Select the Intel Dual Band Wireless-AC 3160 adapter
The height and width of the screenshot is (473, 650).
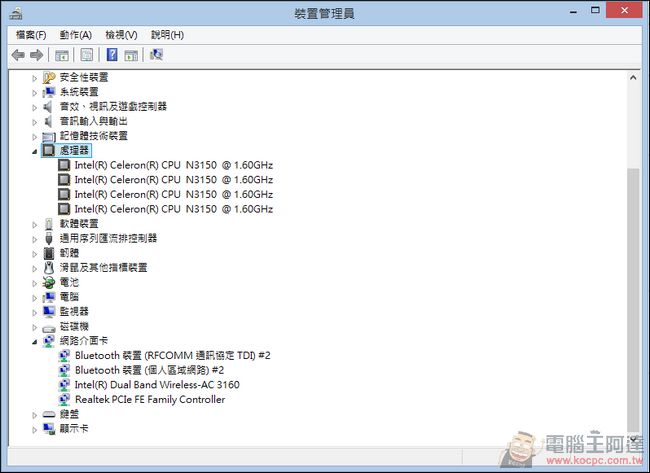[x=156, y=385]
